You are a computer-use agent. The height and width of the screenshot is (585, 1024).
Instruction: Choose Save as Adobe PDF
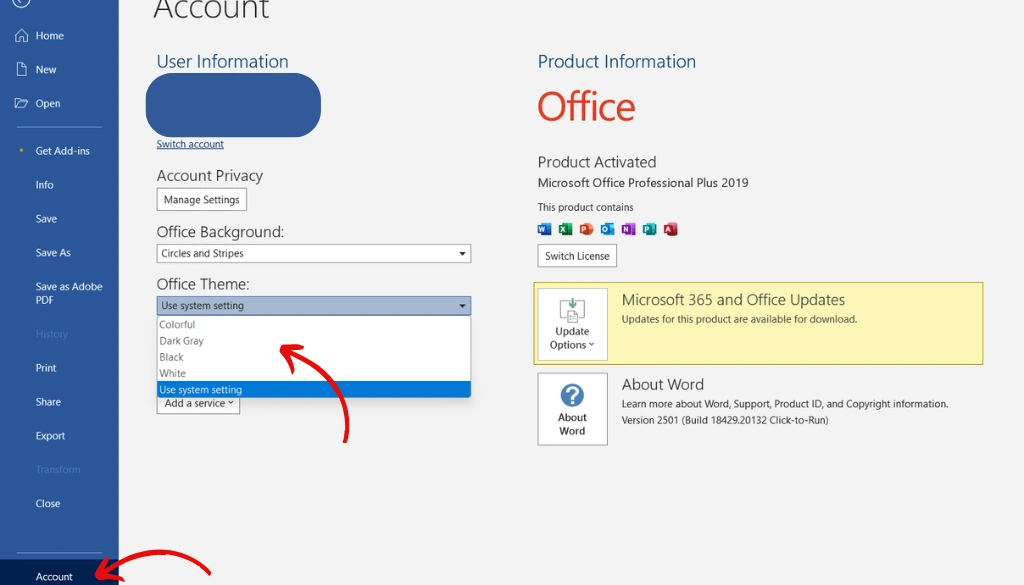click(69, 293)
